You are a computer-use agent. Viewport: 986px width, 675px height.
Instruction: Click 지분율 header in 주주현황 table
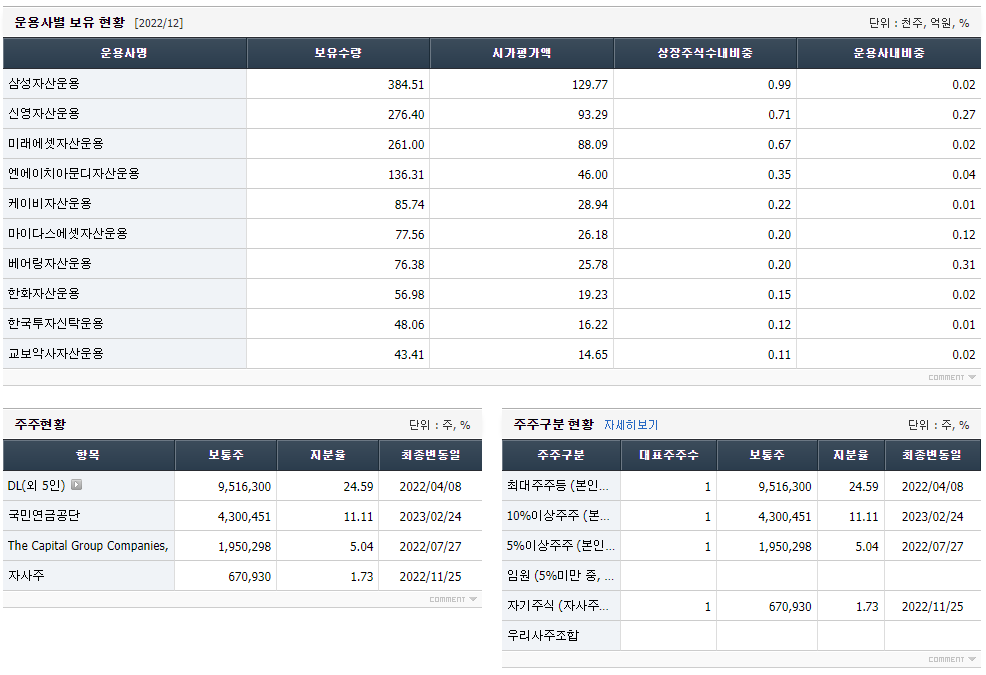pos(328,455)
